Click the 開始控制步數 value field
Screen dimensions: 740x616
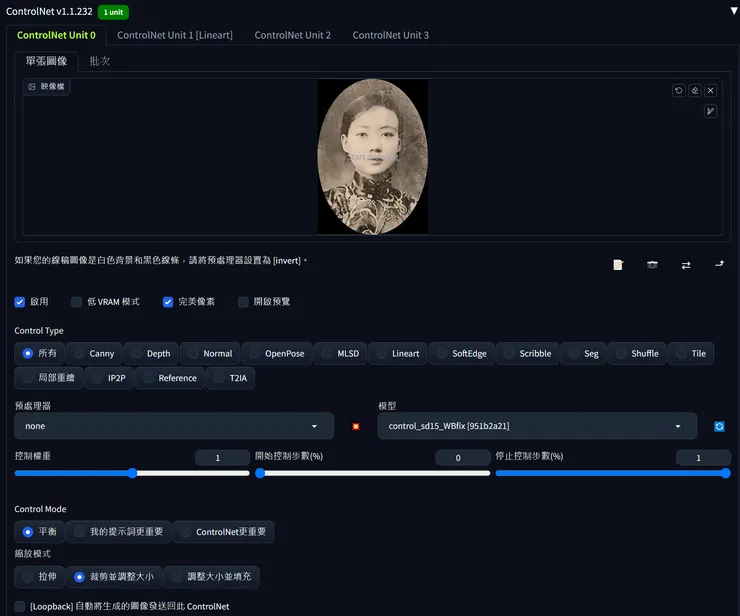click(462, 457)
